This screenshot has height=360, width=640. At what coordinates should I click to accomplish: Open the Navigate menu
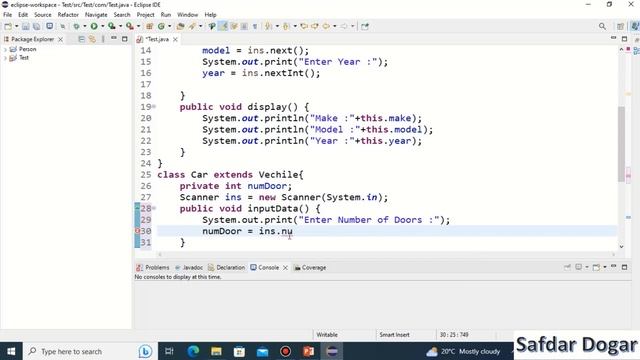[96, 15]
